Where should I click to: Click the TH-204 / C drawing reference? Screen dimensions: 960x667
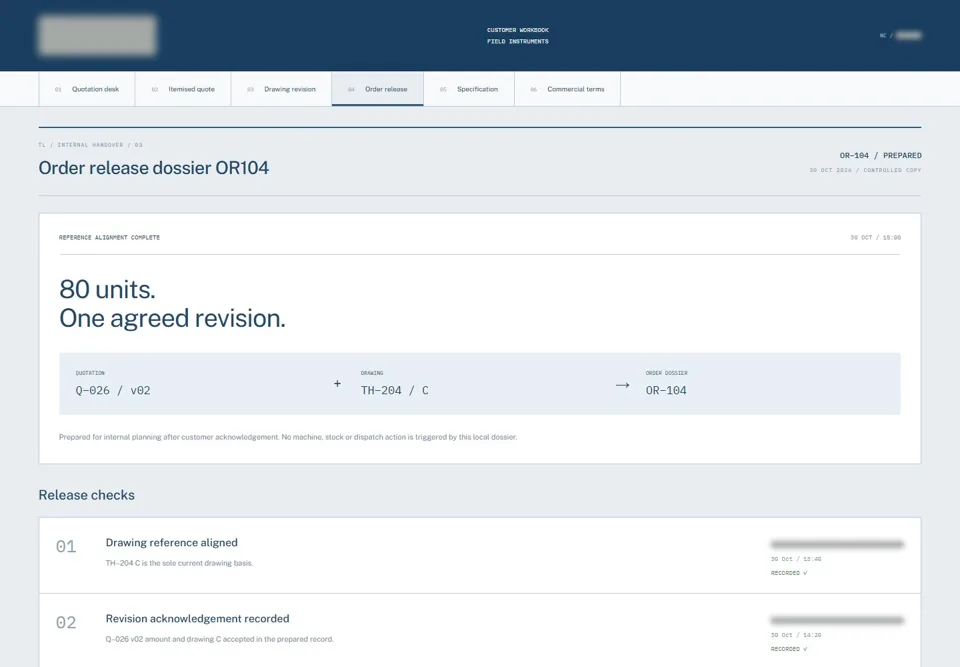point(395,391)
